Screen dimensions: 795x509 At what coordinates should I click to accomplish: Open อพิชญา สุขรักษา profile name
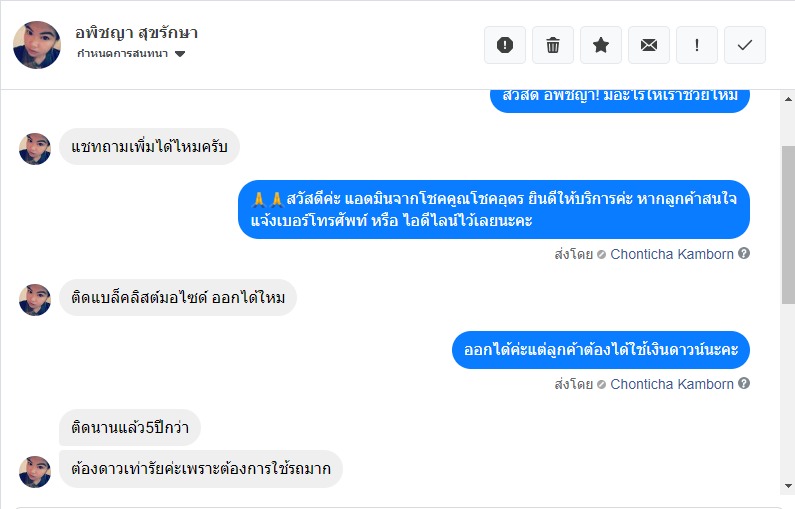click(x=136, y=33)
